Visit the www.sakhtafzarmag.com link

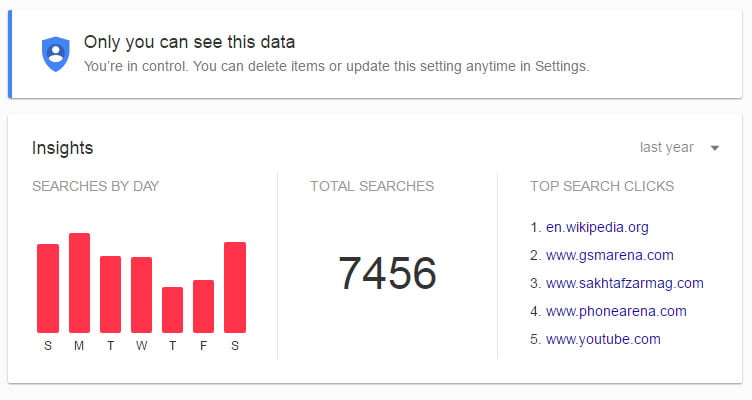(624, 283)
